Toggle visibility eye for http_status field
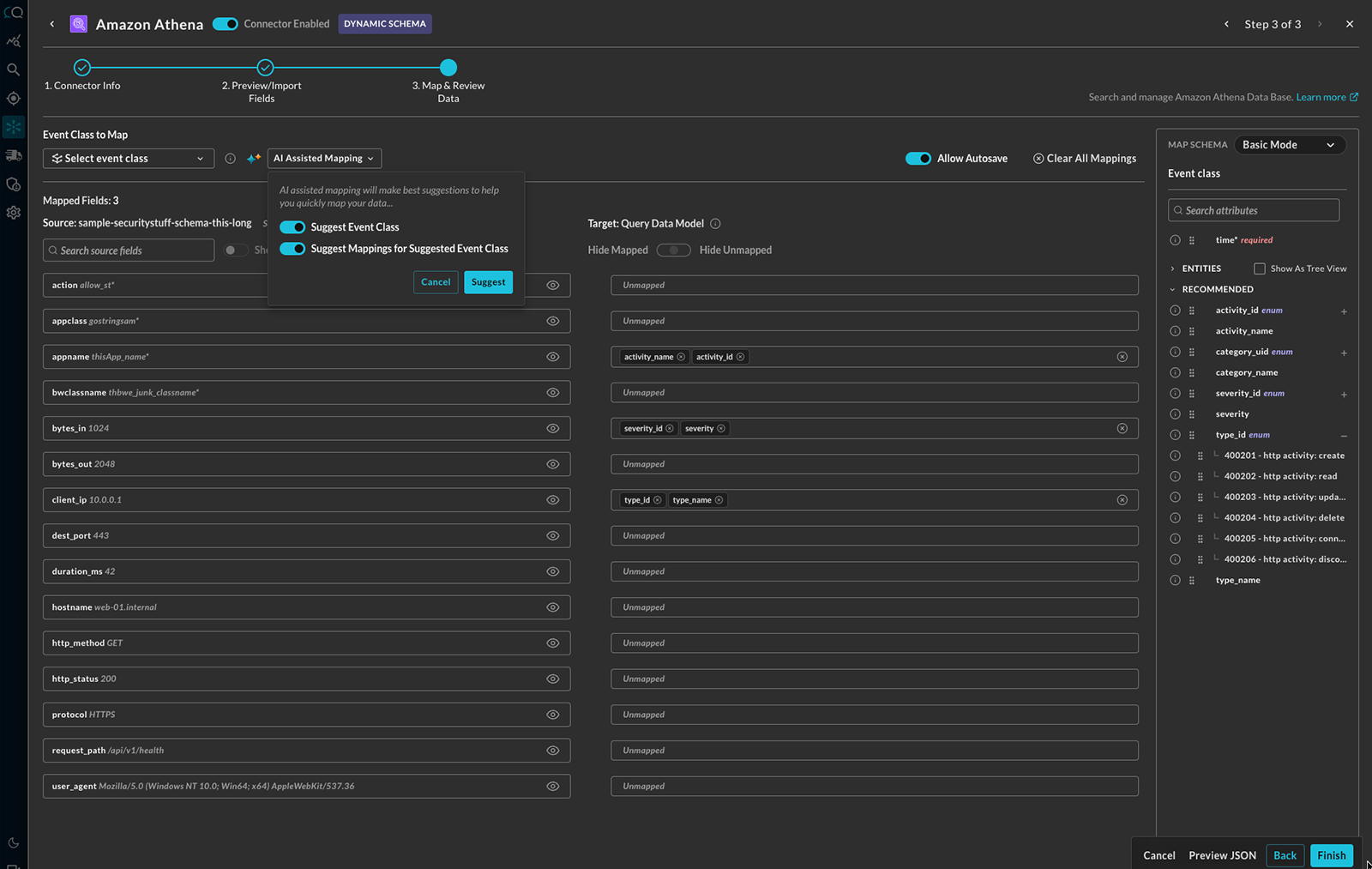 pos(553,679)
